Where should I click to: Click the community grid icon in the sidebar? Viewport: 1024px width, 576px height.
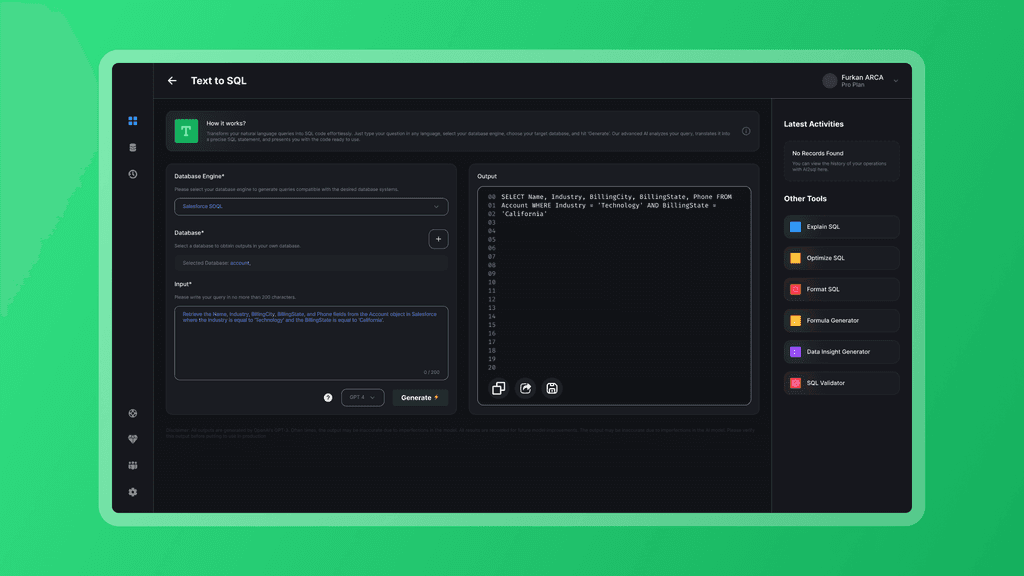click(x=132, y=465)
